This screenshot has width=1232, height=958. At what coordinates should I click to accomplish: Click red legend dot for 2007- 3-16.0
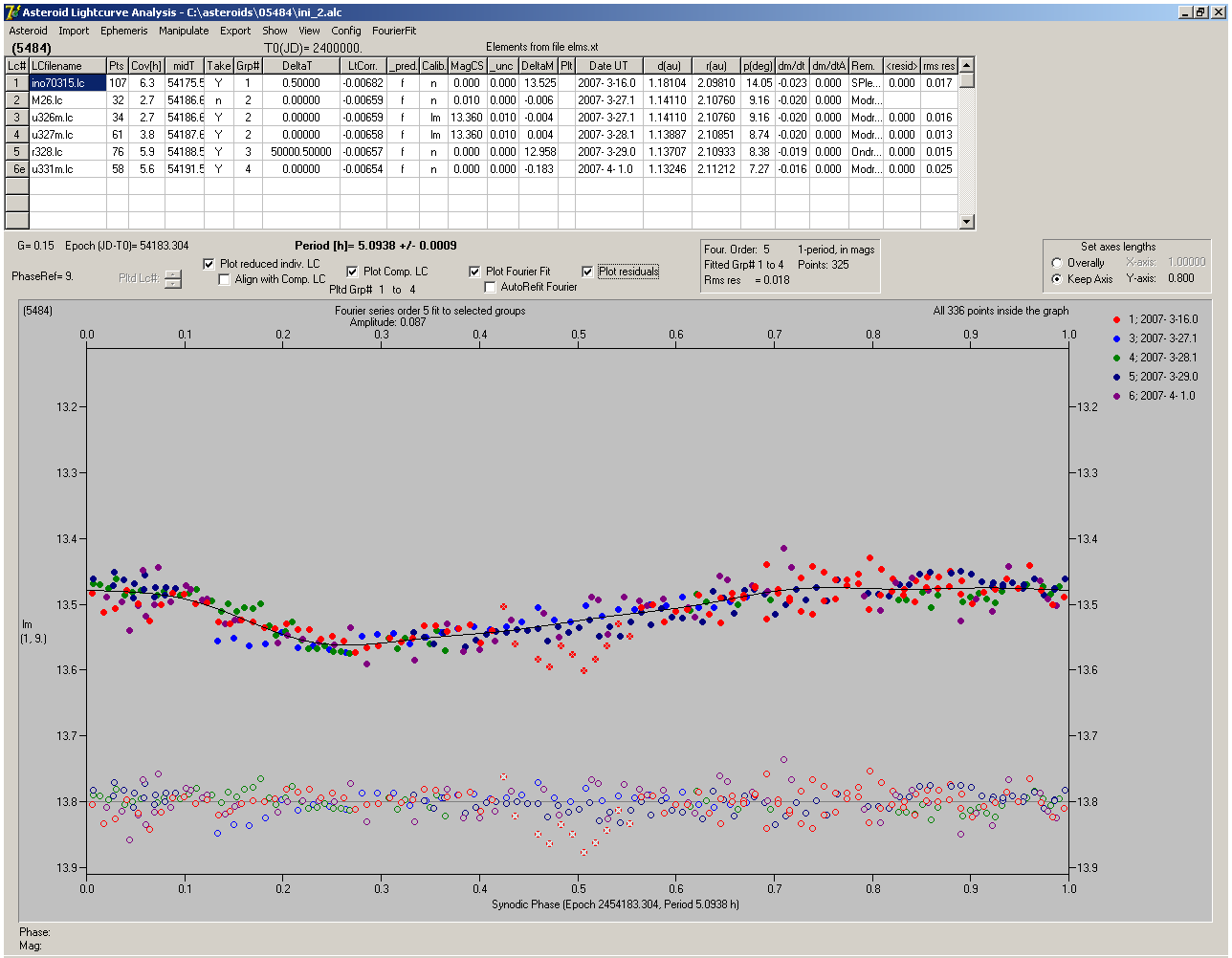tap(1117, 319)
